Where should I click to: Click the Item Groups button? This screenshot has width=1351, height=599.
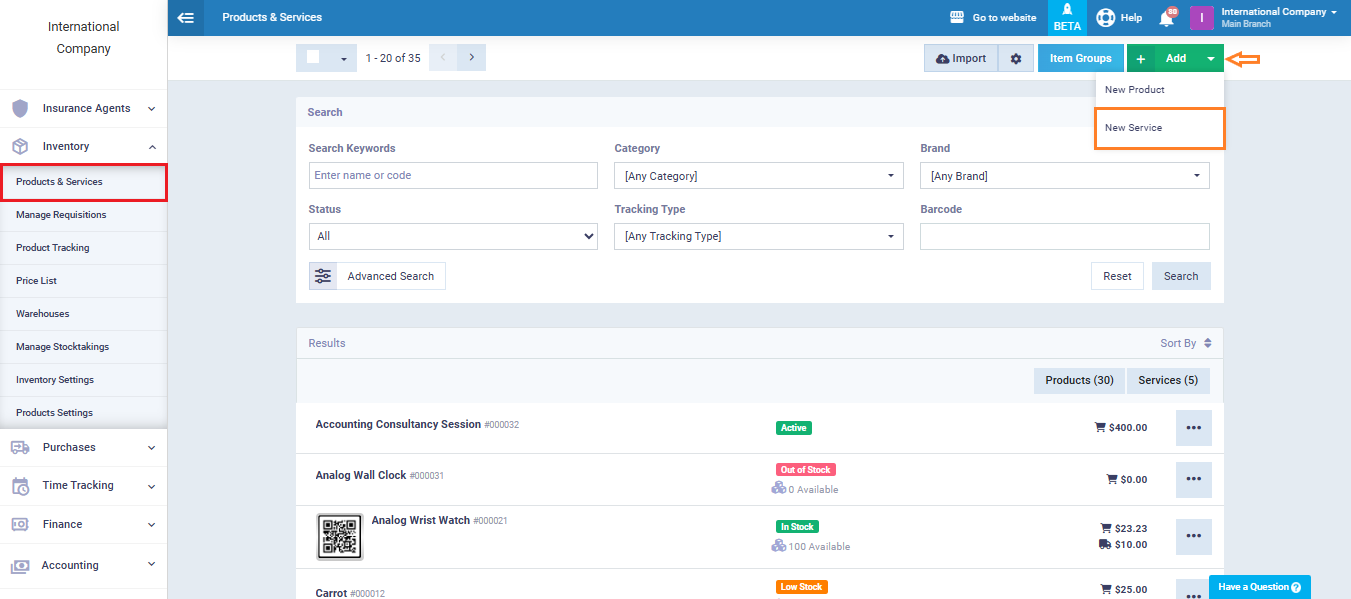tap(1080, 59)
